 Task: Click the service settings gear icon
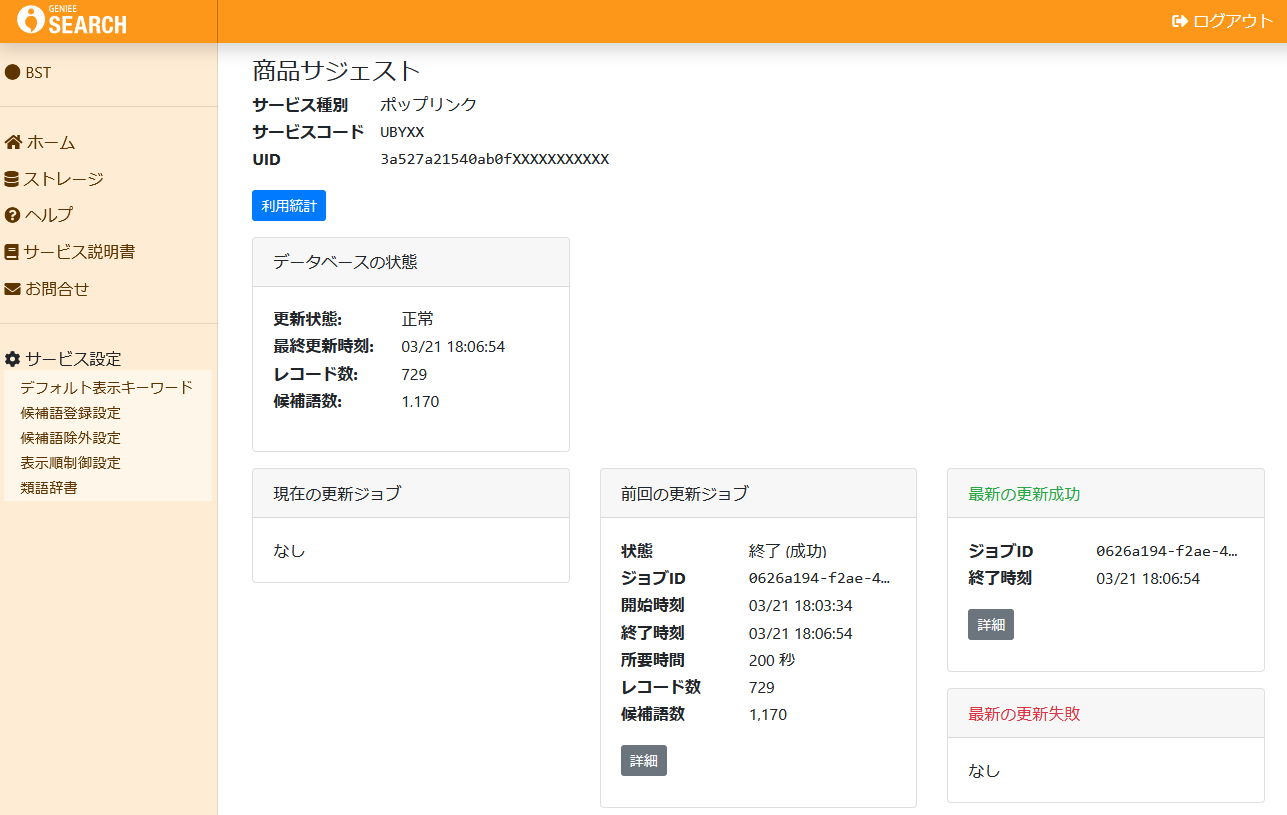coord(13,359)
